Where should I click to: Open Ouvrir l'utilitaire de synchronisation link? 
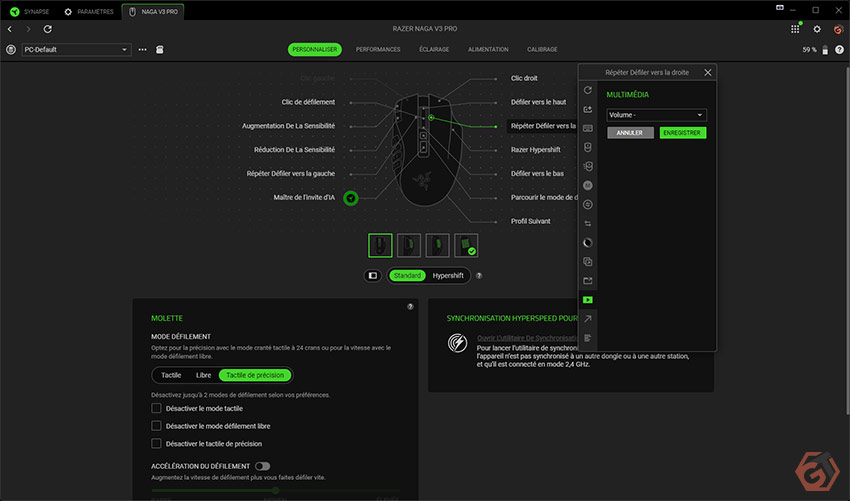pyautogui.click(x=527, y=338)
